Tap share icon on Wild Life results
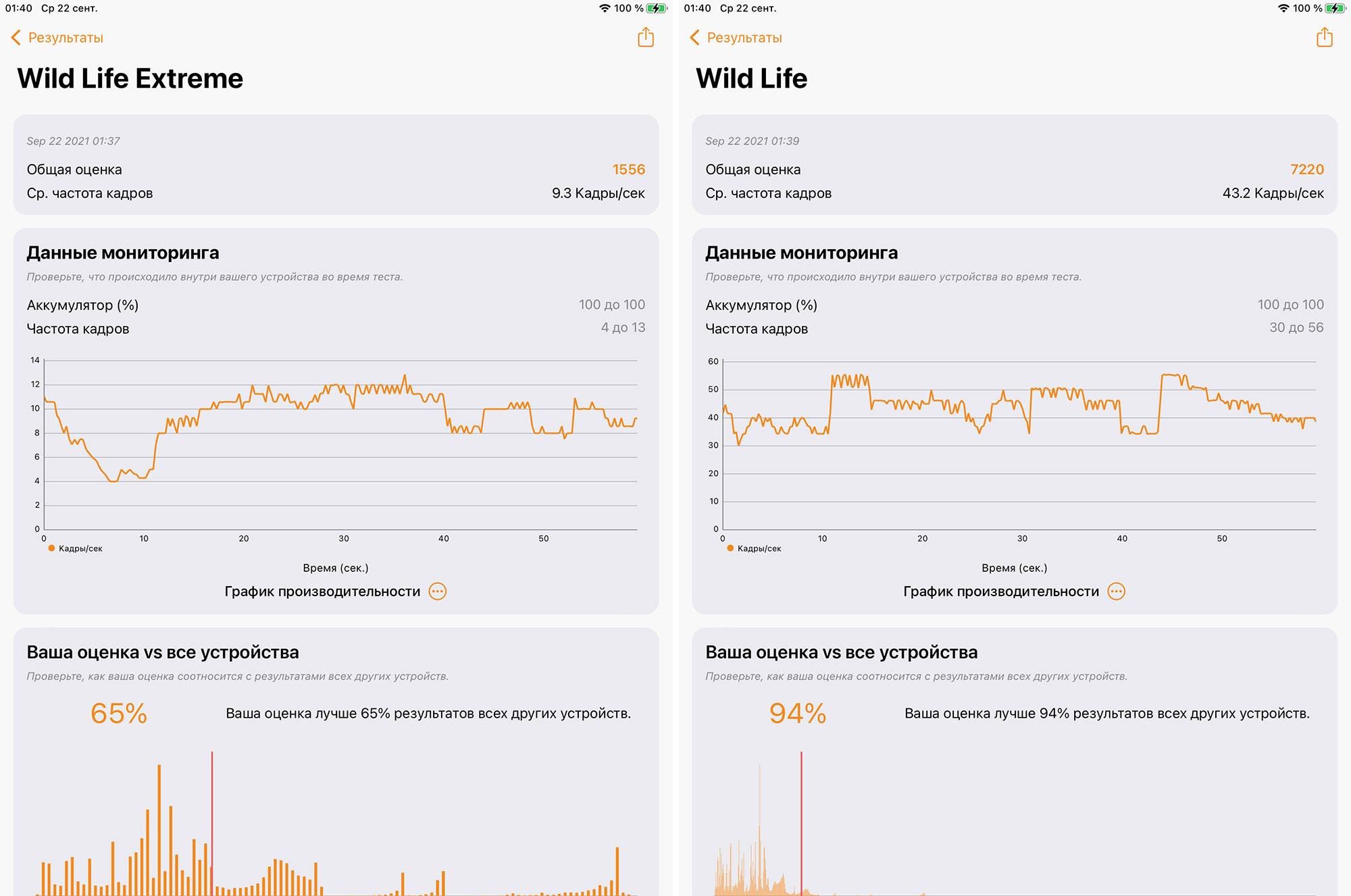Screen dimensions: 1351x896 coord(1325,37)
